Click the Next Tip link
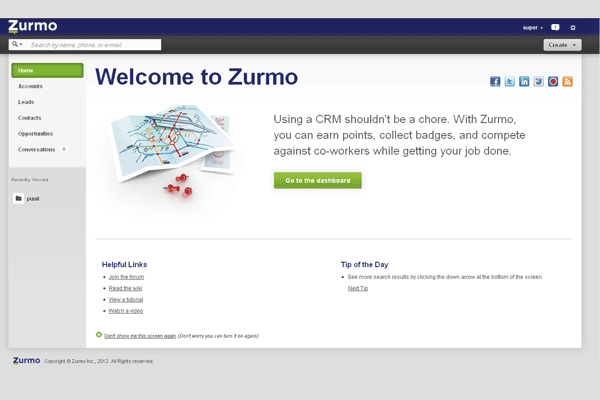 pyautogui.click(x=358, y=288)
